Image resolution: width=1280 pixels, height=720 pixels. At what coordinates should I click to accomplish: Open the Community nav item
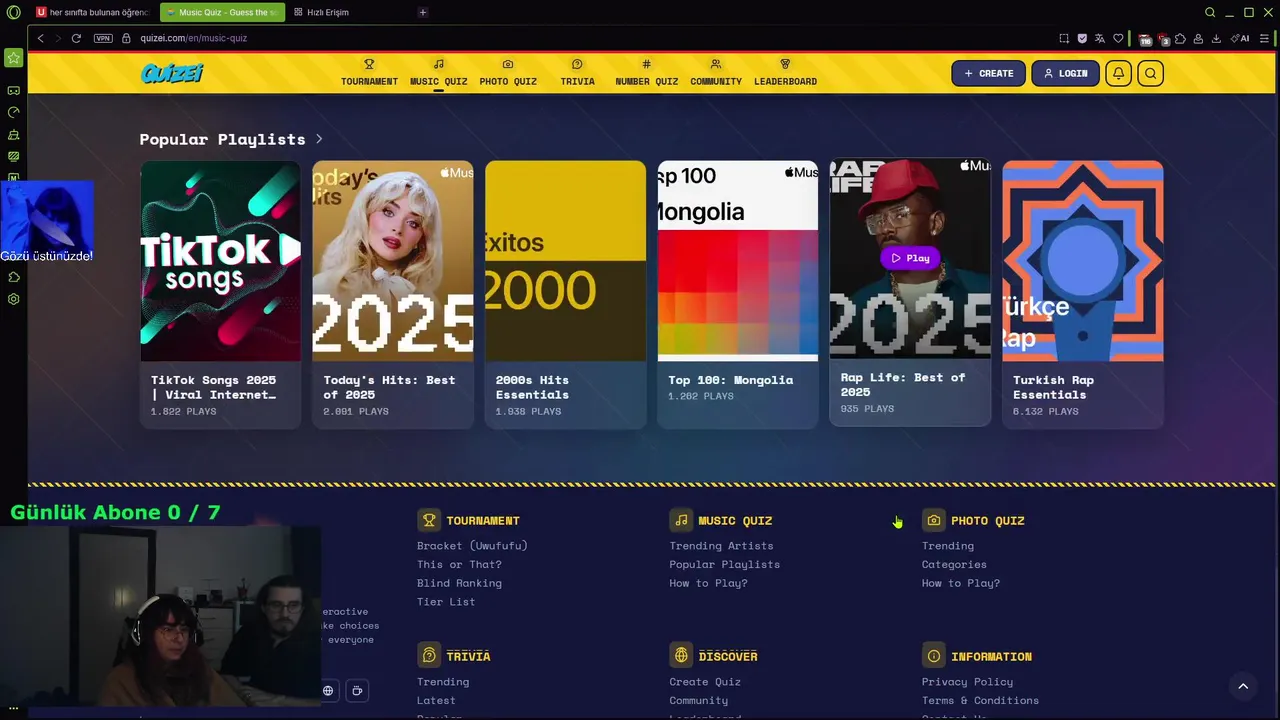[x=716, y=72]
